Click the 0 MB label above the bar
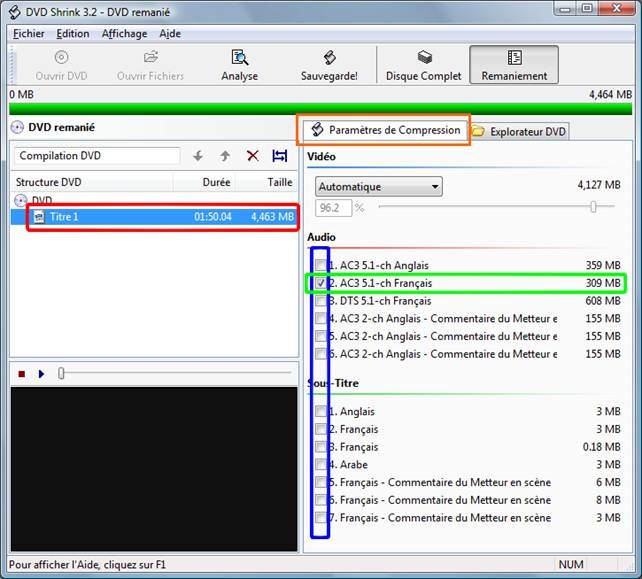642x579 pixels. [21, 95]
